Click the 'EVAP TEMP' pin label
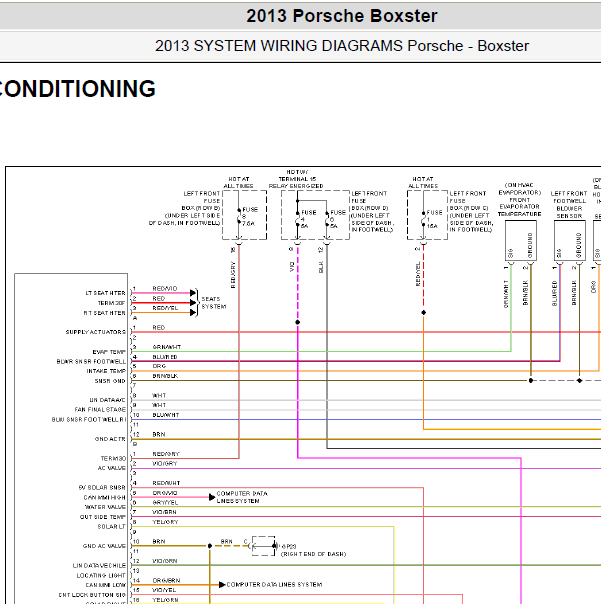The height and width of the screenshot is (604, 601). pos(109,352)
